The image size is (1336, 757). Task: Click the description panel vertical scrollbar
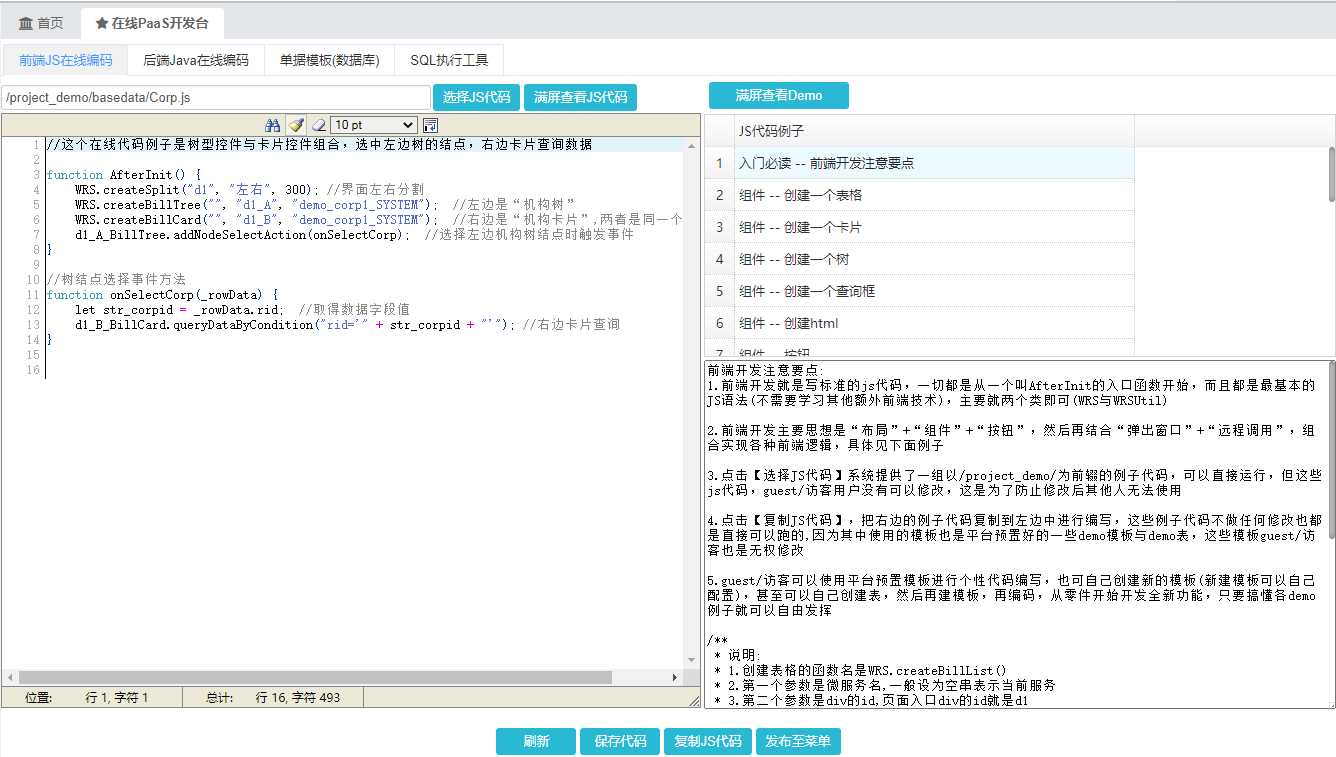click(x=1331, y=450)
